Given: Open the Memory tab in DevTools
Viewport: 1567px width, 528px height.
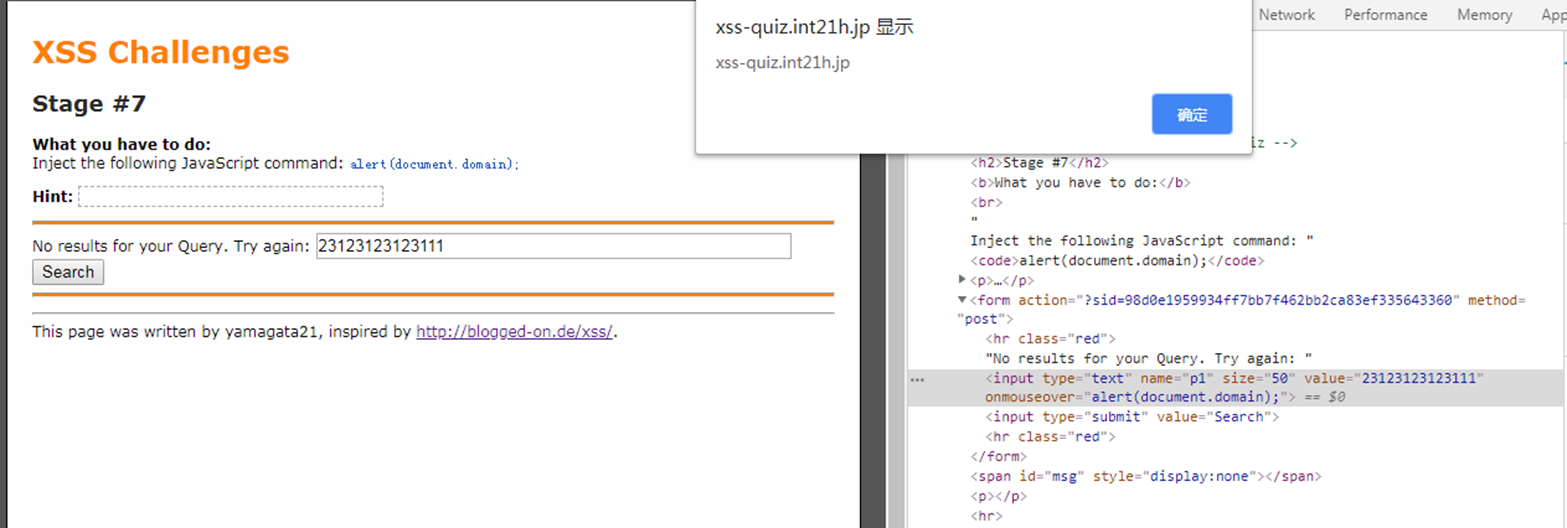Looking at the screenshot, I should pos(1484,15).
